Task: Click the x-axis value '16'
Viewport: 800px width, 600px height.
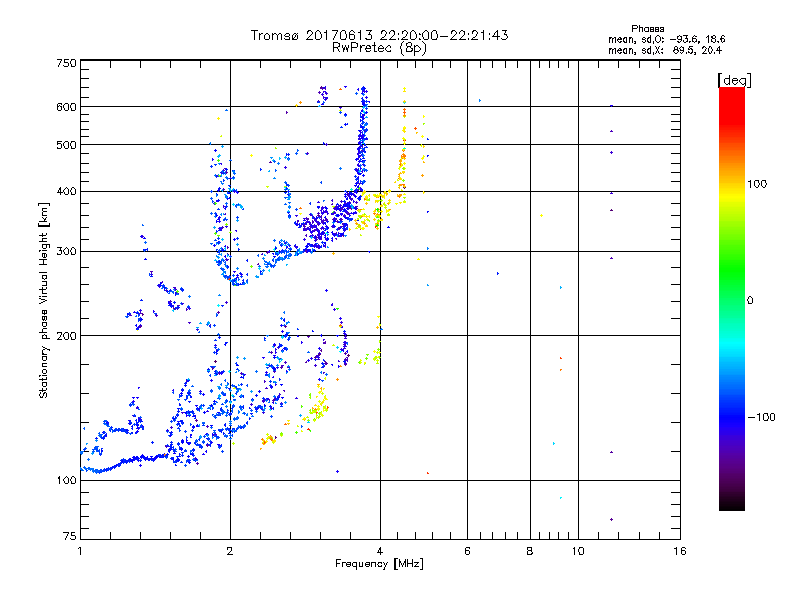Action: click(680, 551)
